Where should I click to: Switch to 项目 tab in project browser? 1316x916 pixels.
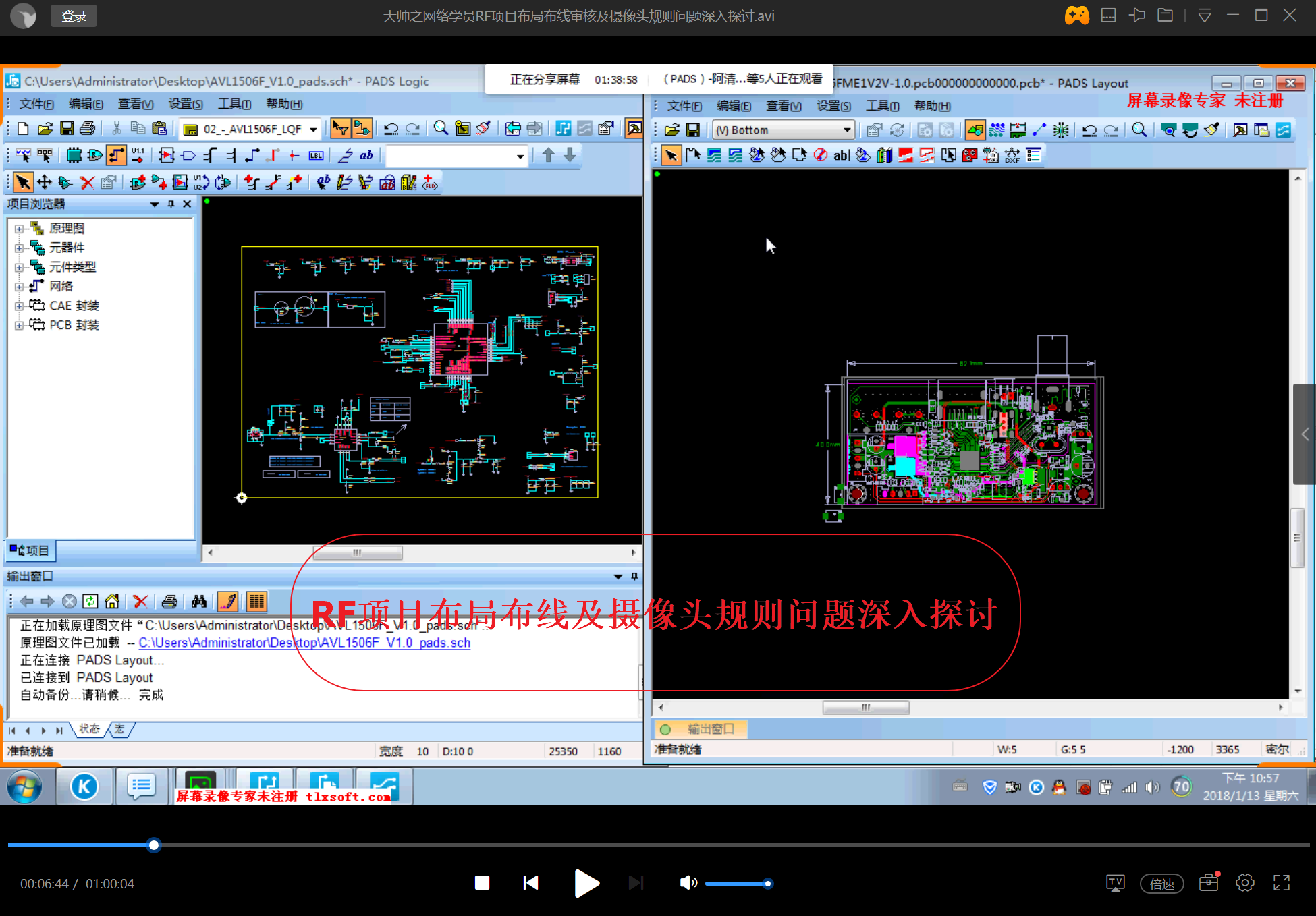[30, 551]
